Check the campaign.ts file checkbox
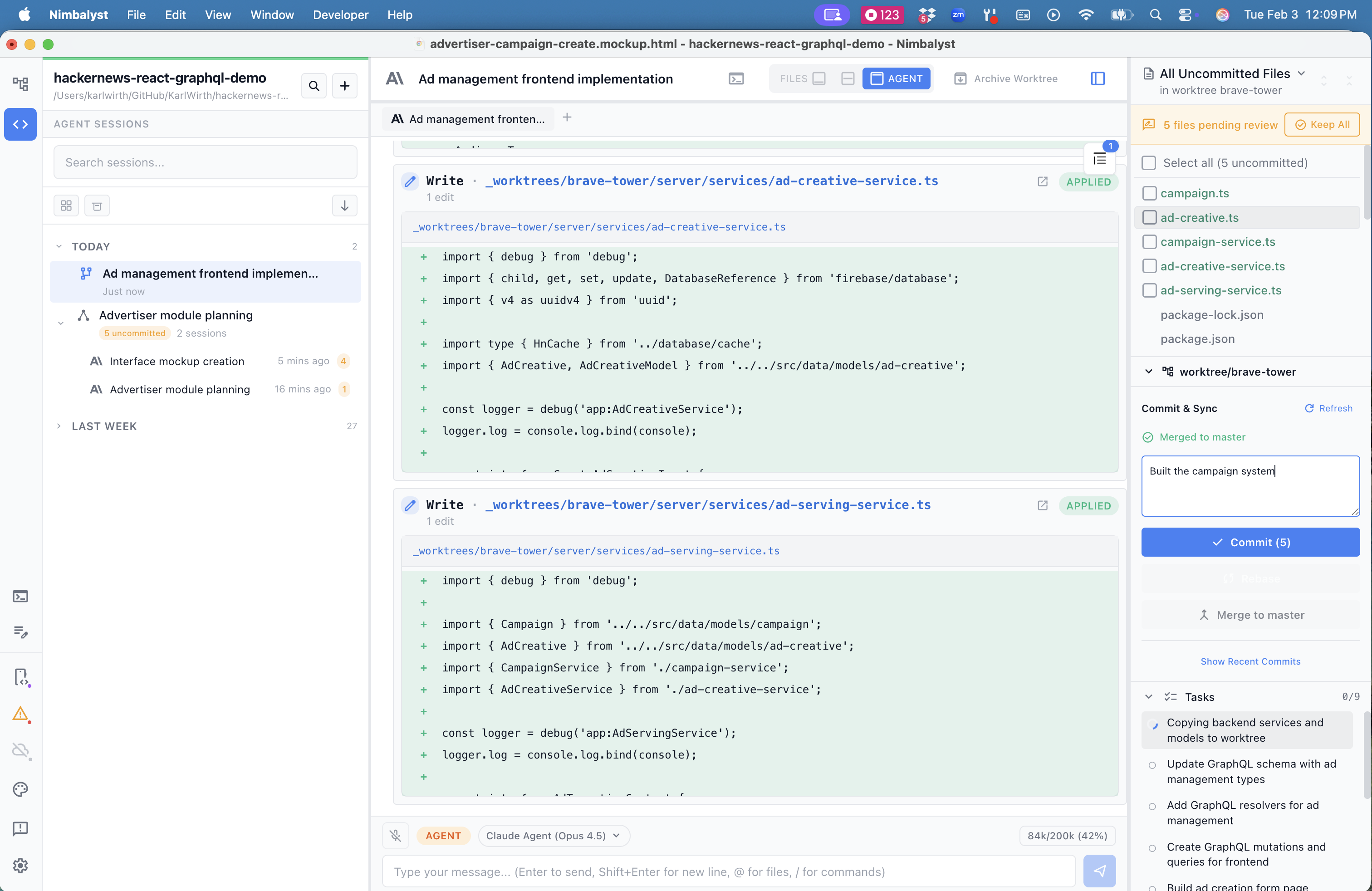This screenshot has height=891, width=1372. coord(1149,193)
